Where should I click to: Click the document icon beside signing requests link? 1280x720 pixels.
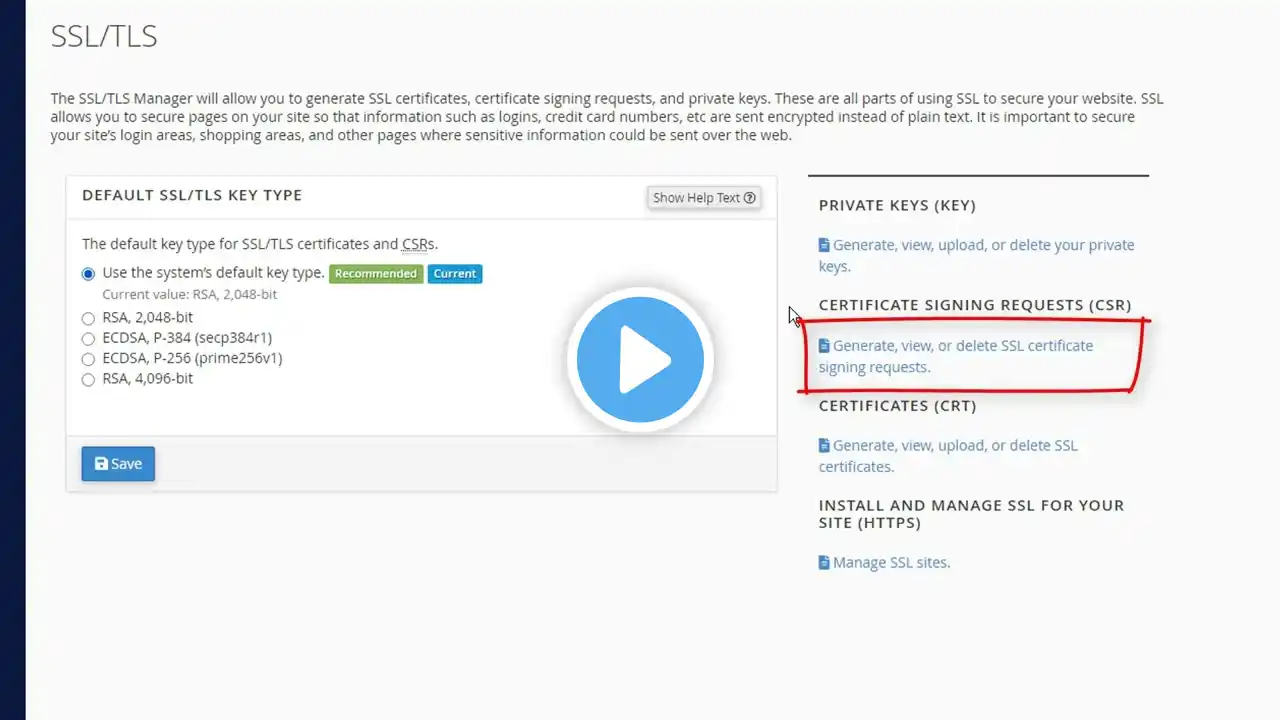coord(824,345)
